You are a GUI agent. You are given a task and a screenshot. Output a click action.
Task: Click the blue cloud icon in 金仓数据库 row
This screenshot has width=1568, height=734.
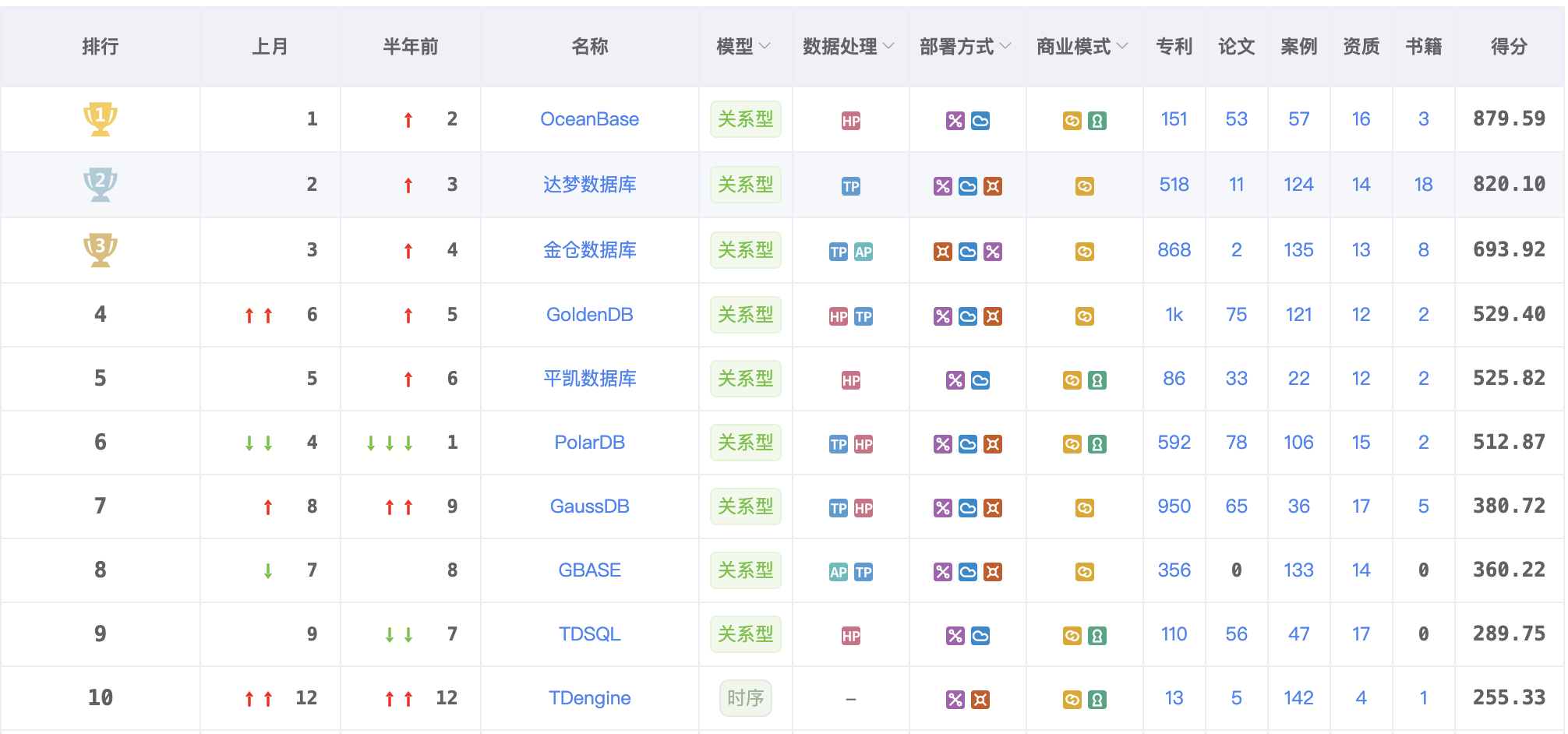coord(968,252)
